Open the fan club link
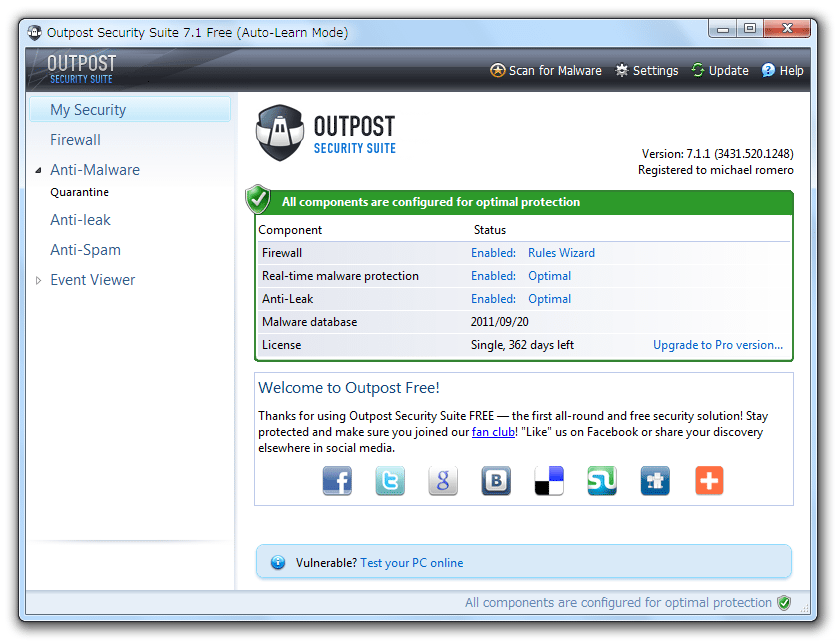 tap(493, 432)
